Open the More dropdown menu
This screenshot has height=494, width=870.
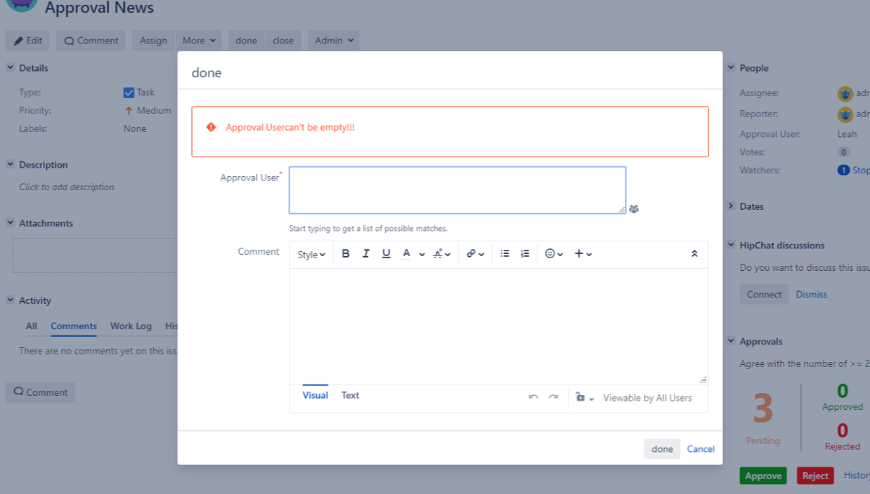[199, 41]
